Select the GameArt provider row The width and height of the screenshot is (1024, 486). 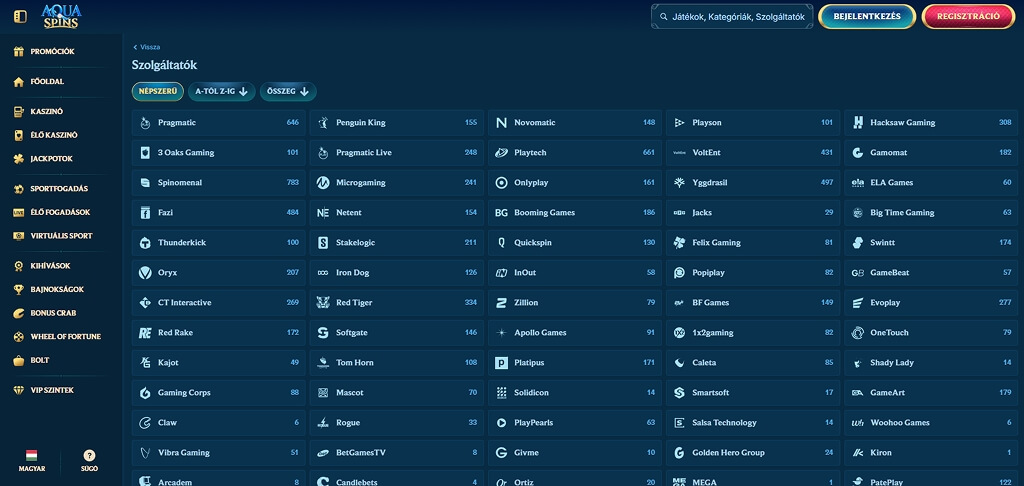click(x=931, y=393)
